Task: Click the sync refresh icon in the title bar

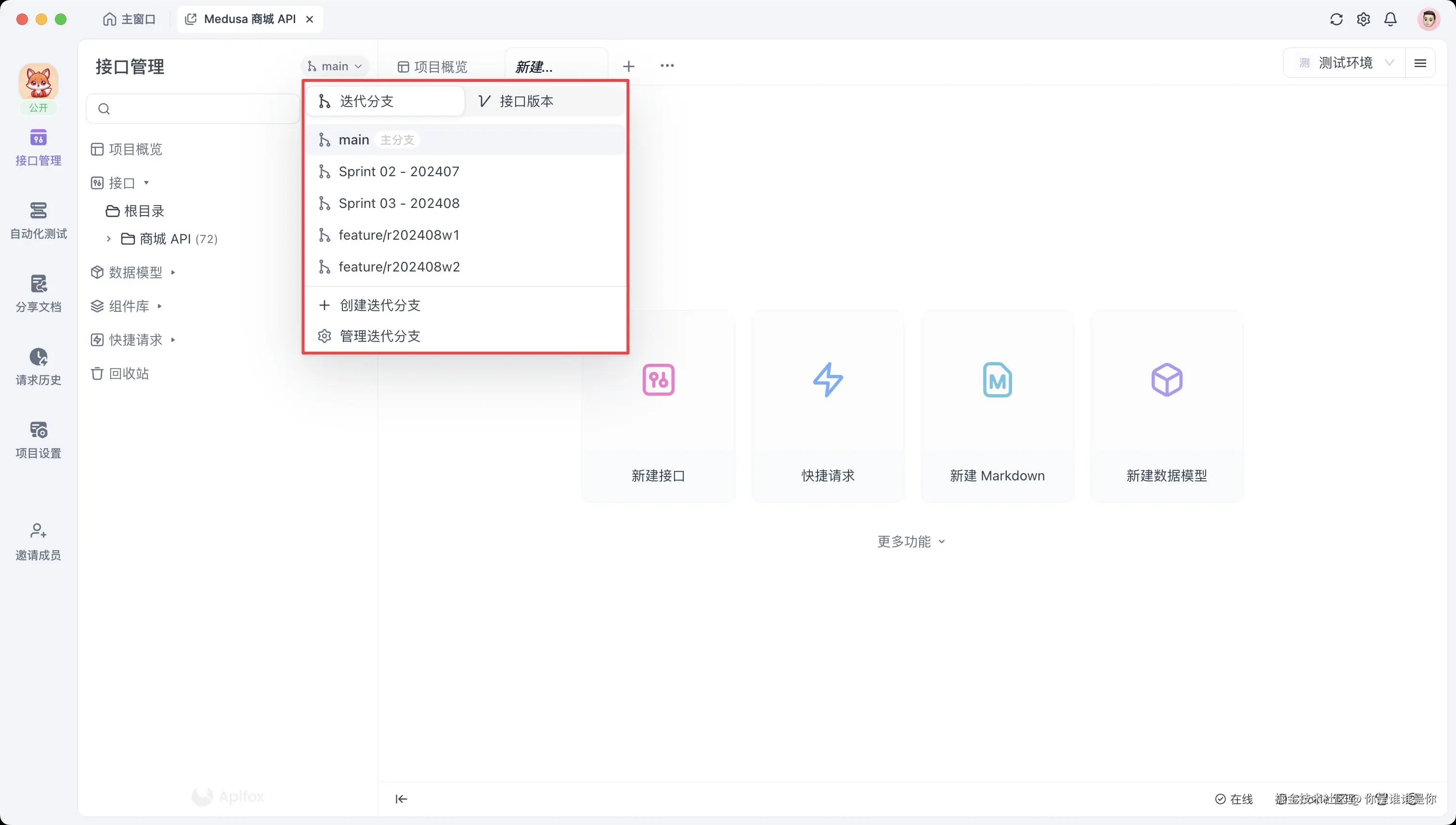Action: tap(1337, 19)
